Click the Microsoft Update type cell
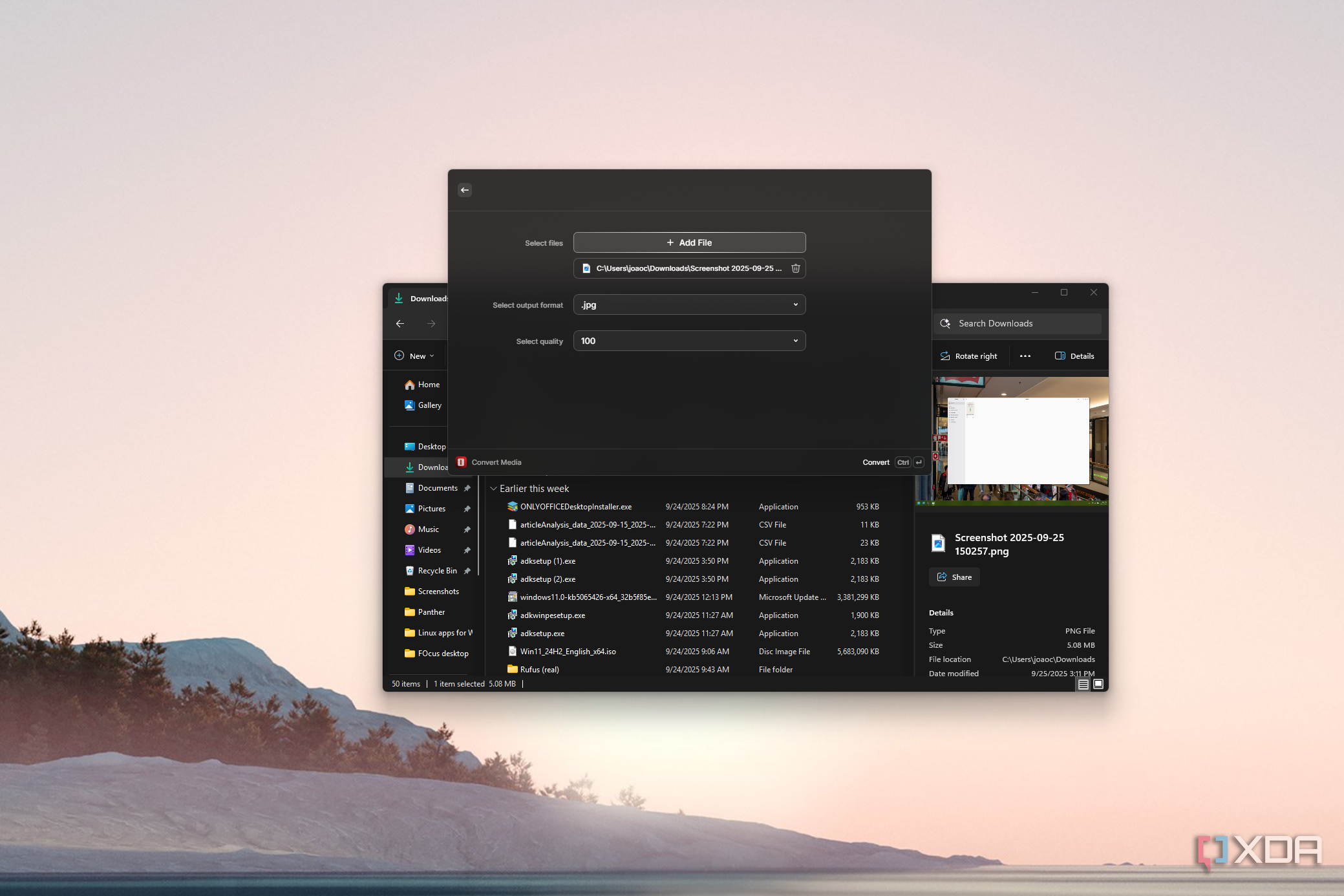This screenshot has width=1344, height=896. click(x=792, y=597)
